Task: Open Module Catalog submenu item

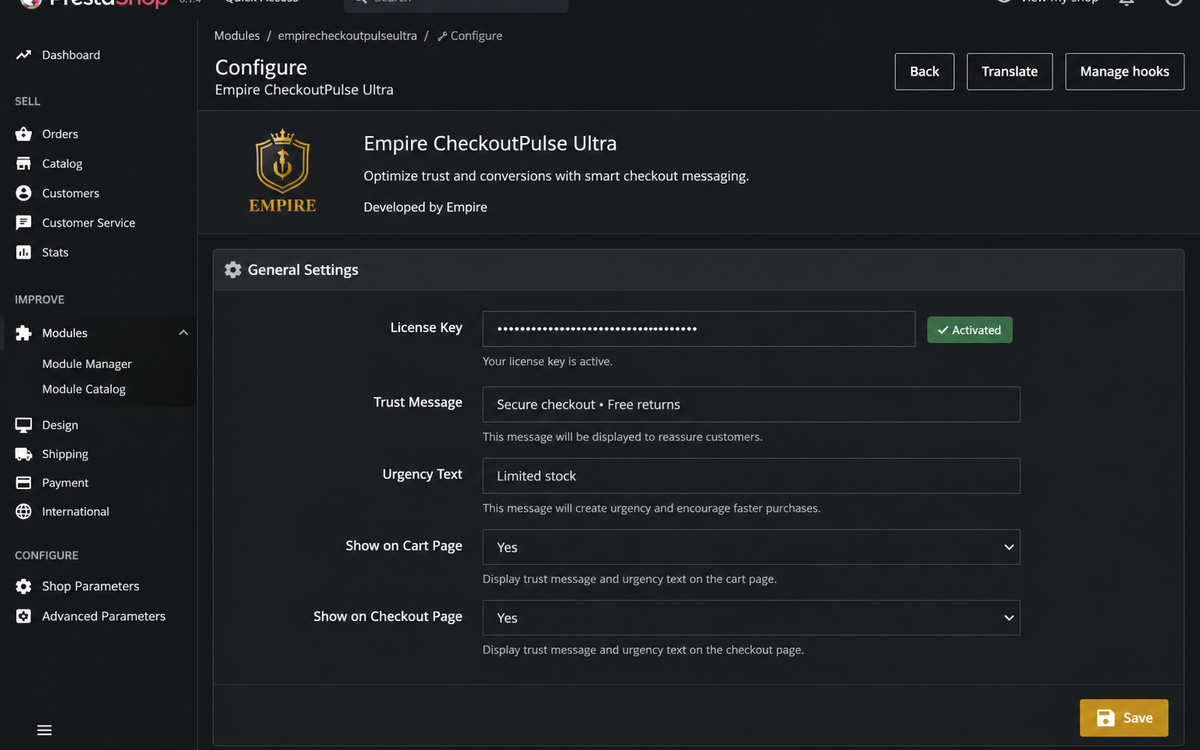Action: pos(84,389)
